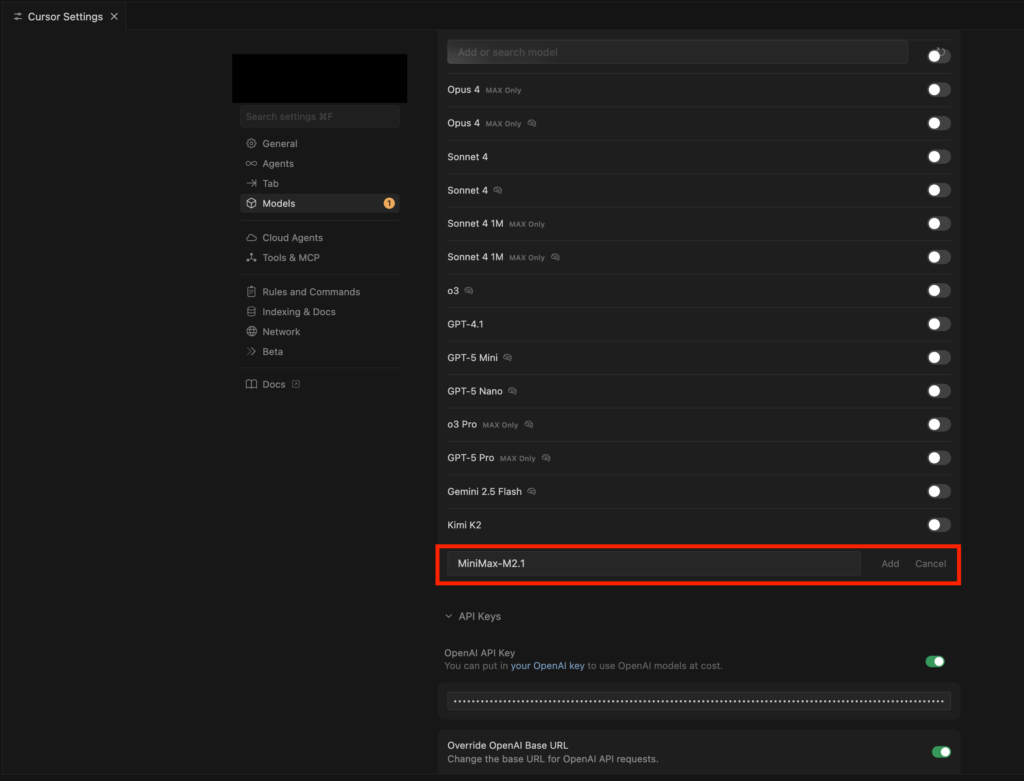Click the Cloud Agents cloud icon
The width and height of the screenshot is (1024, 781).
pos(252,238)
